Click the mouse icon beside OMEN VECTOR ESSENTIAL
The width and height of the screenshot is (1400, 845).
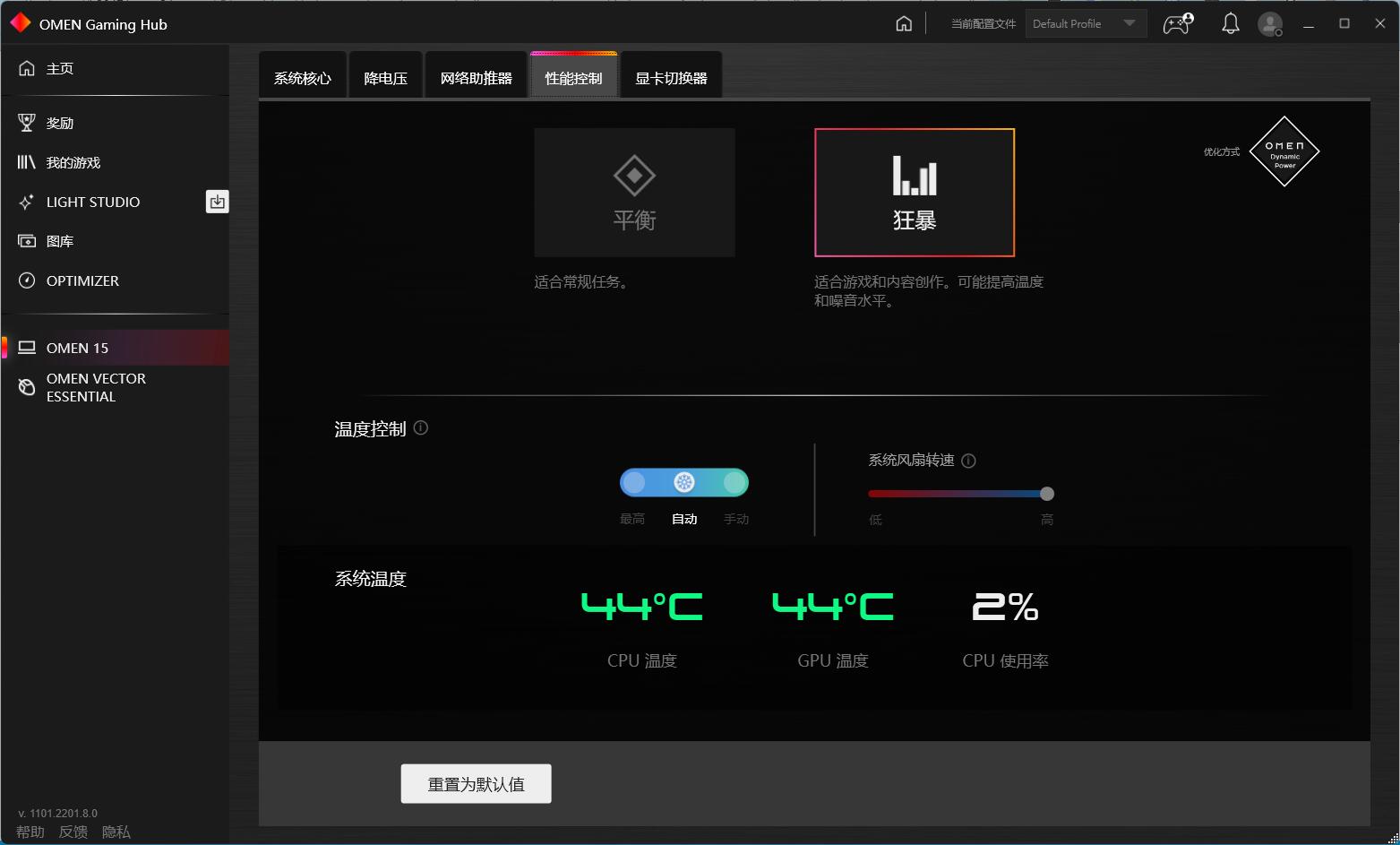pyautogui.click(x=27, y=387)
